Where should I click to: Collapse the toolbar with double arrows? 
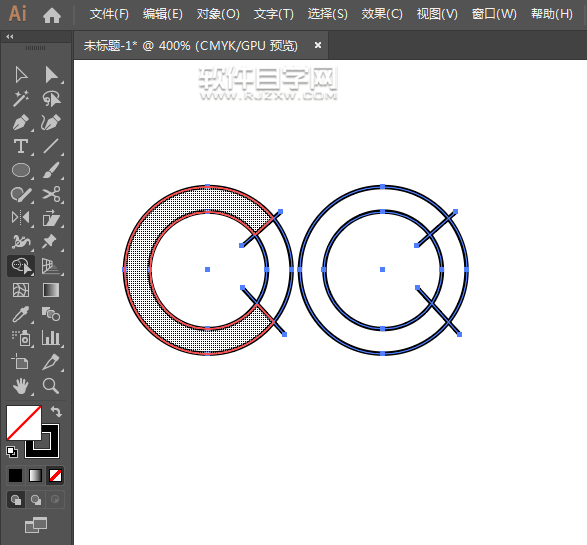click(10, 37)
